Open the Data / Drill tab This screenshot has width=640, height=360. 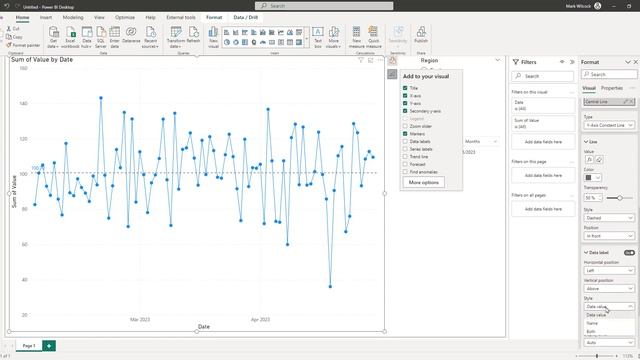click(246, 18)
